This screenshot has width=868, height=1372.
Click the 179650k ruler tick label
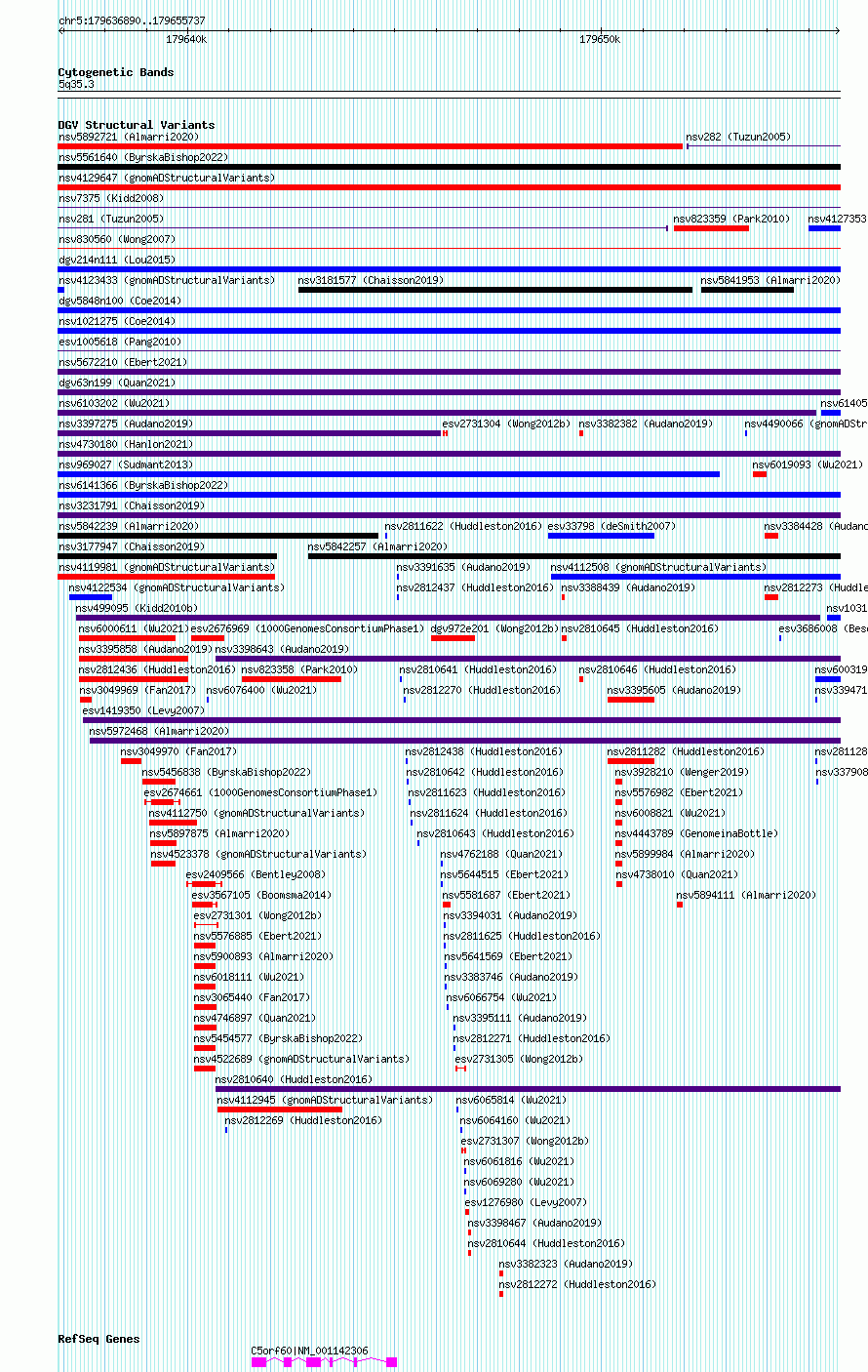[600, 39]
